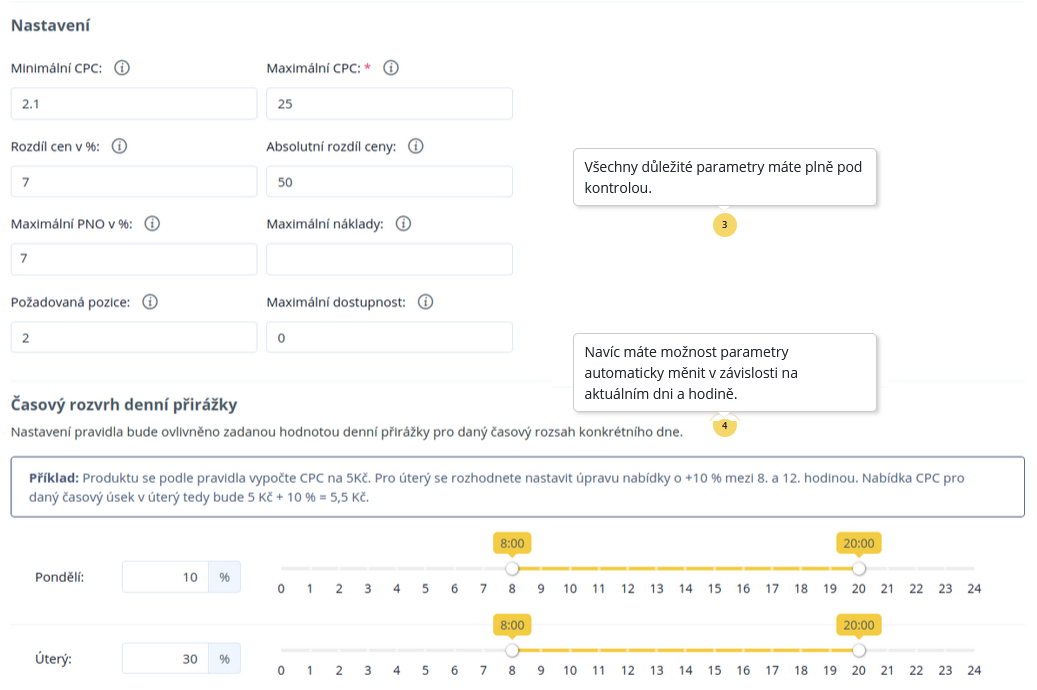Click the Absolutní rozdíl ceny input field
The height and width of the screenshot is (690, 1037).
389,181
